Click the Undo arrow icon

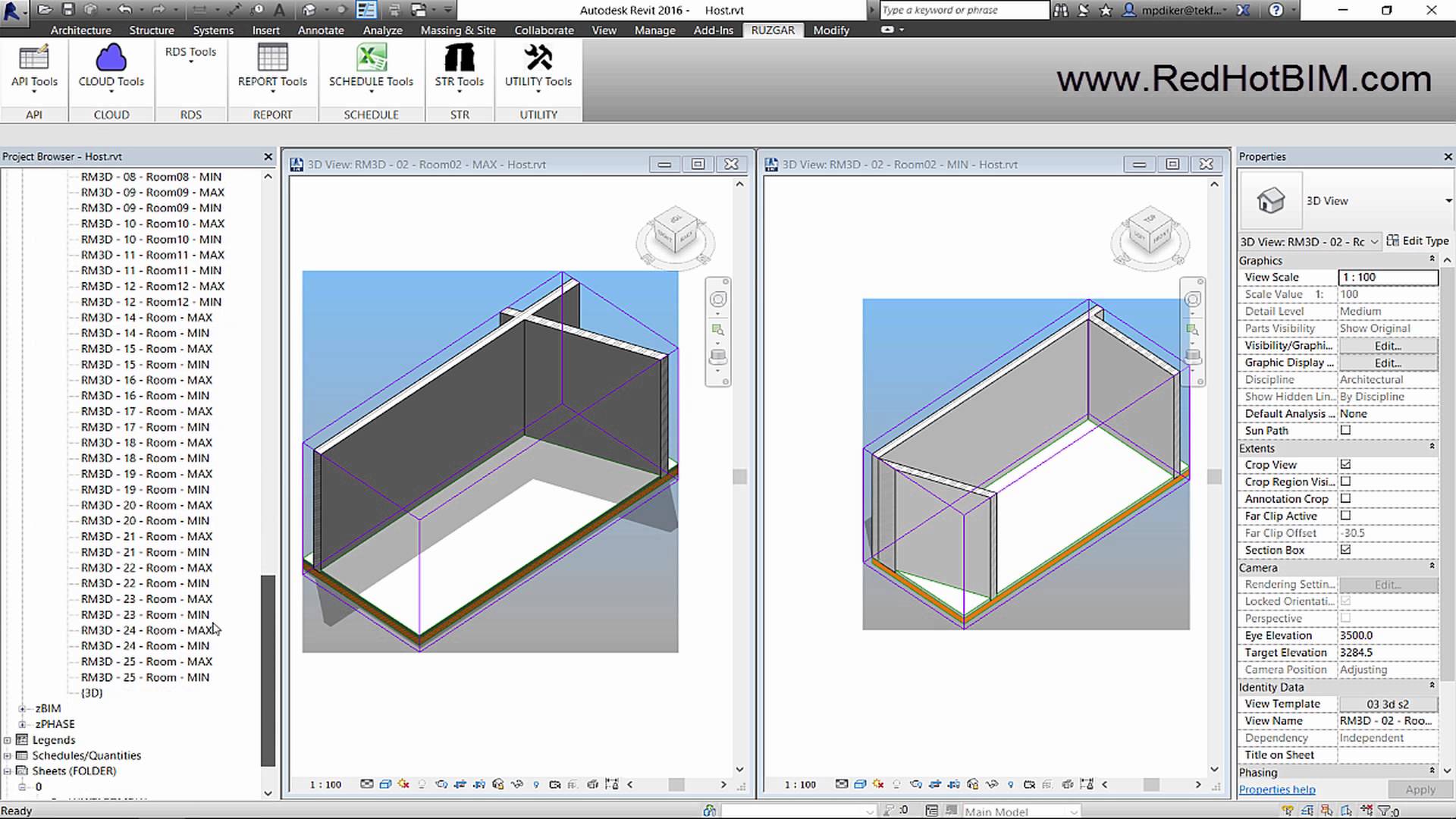click(125, 10)
